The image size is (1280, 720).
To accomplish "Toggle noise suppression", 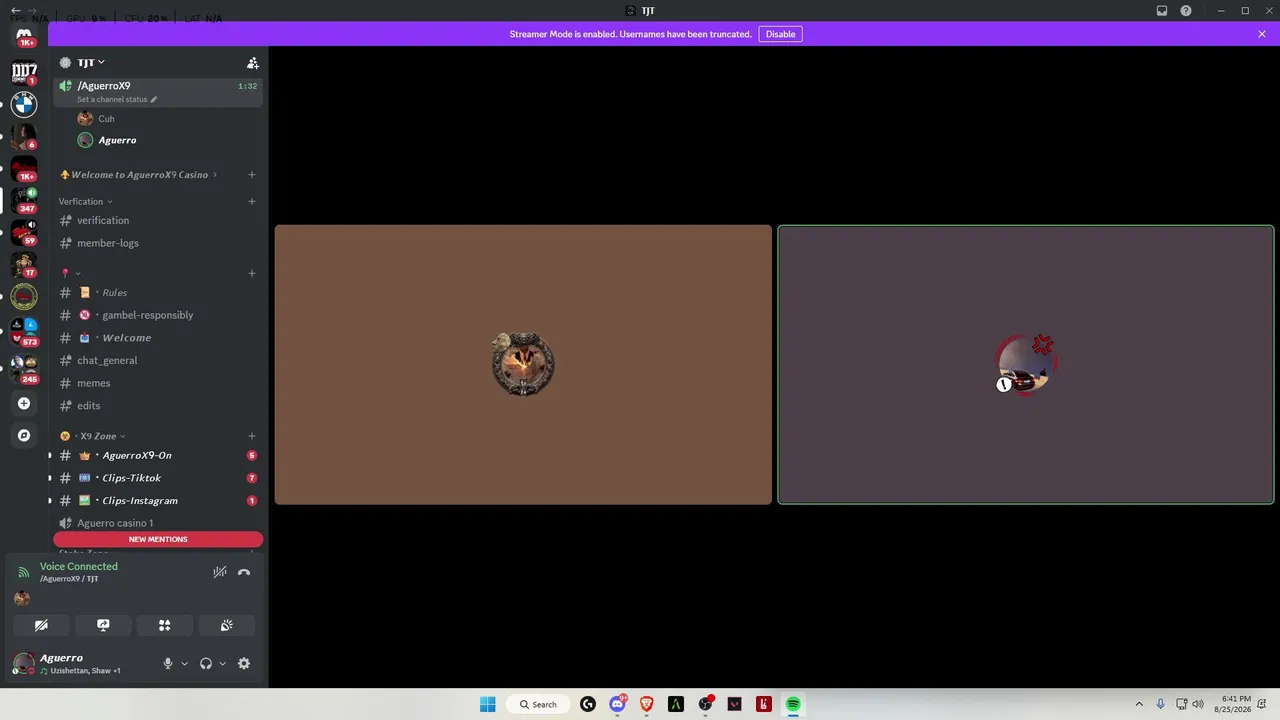I will point(220,572).
